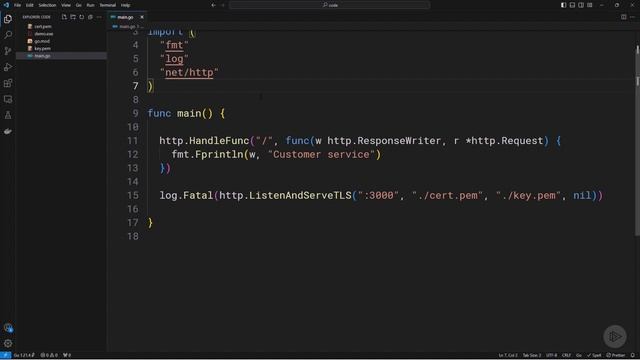Click New File icon in Explorer header
This screenshot has height=360, width=640.
64,17
